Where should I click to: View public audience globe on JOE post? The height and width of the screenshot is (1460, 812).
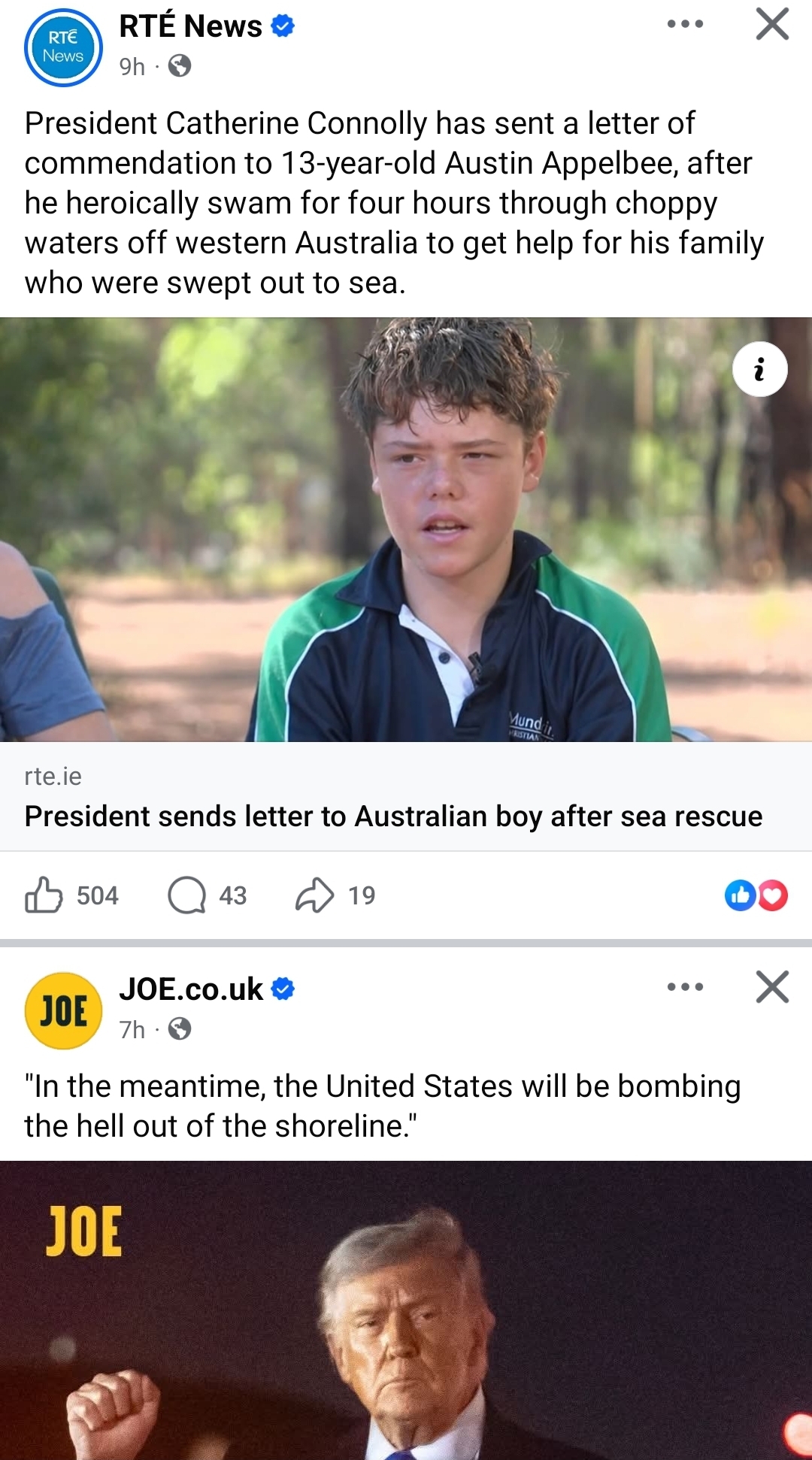pos(180,1028)
